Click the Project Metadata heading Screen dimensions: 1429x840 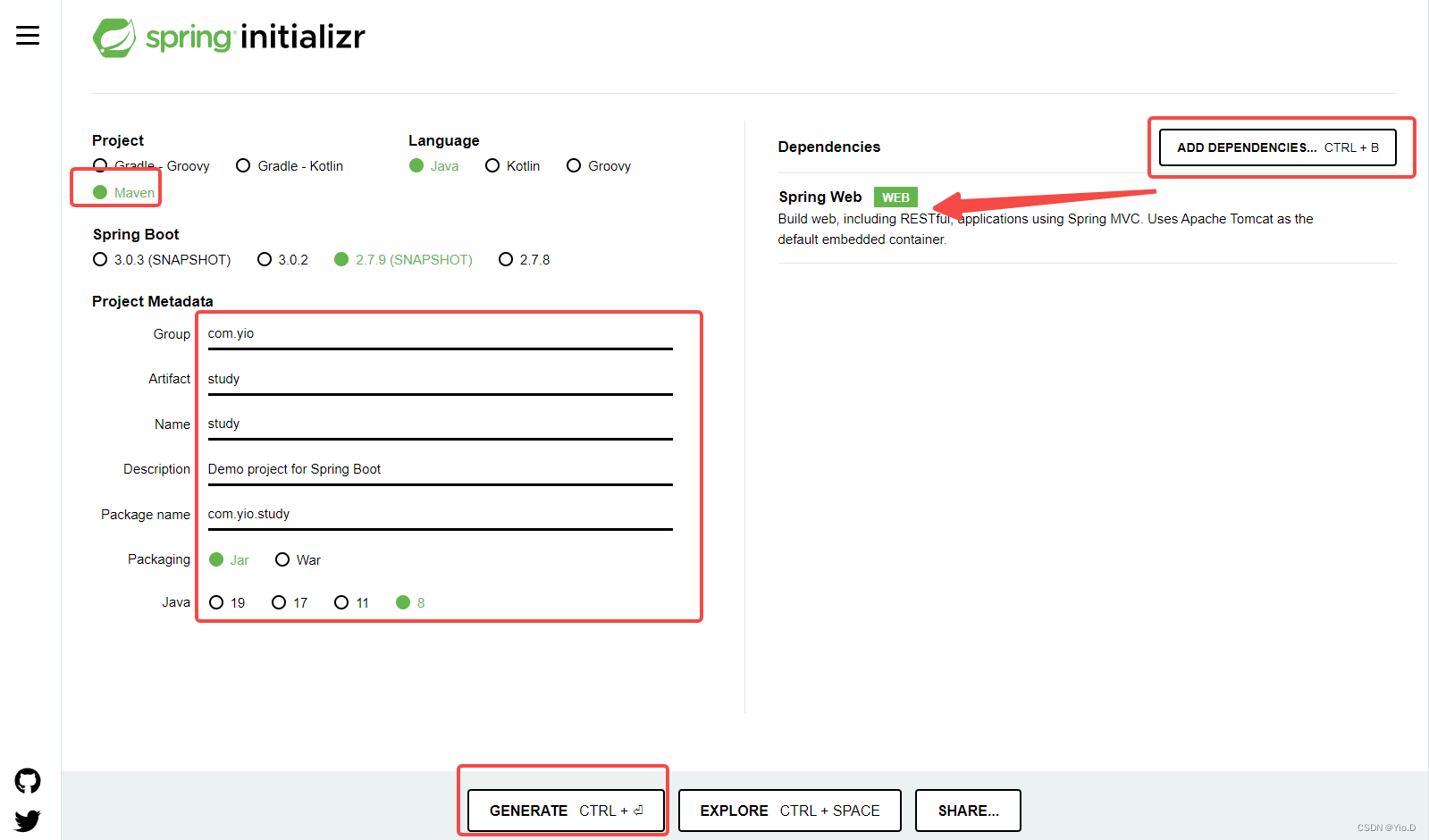pos(153,302)
